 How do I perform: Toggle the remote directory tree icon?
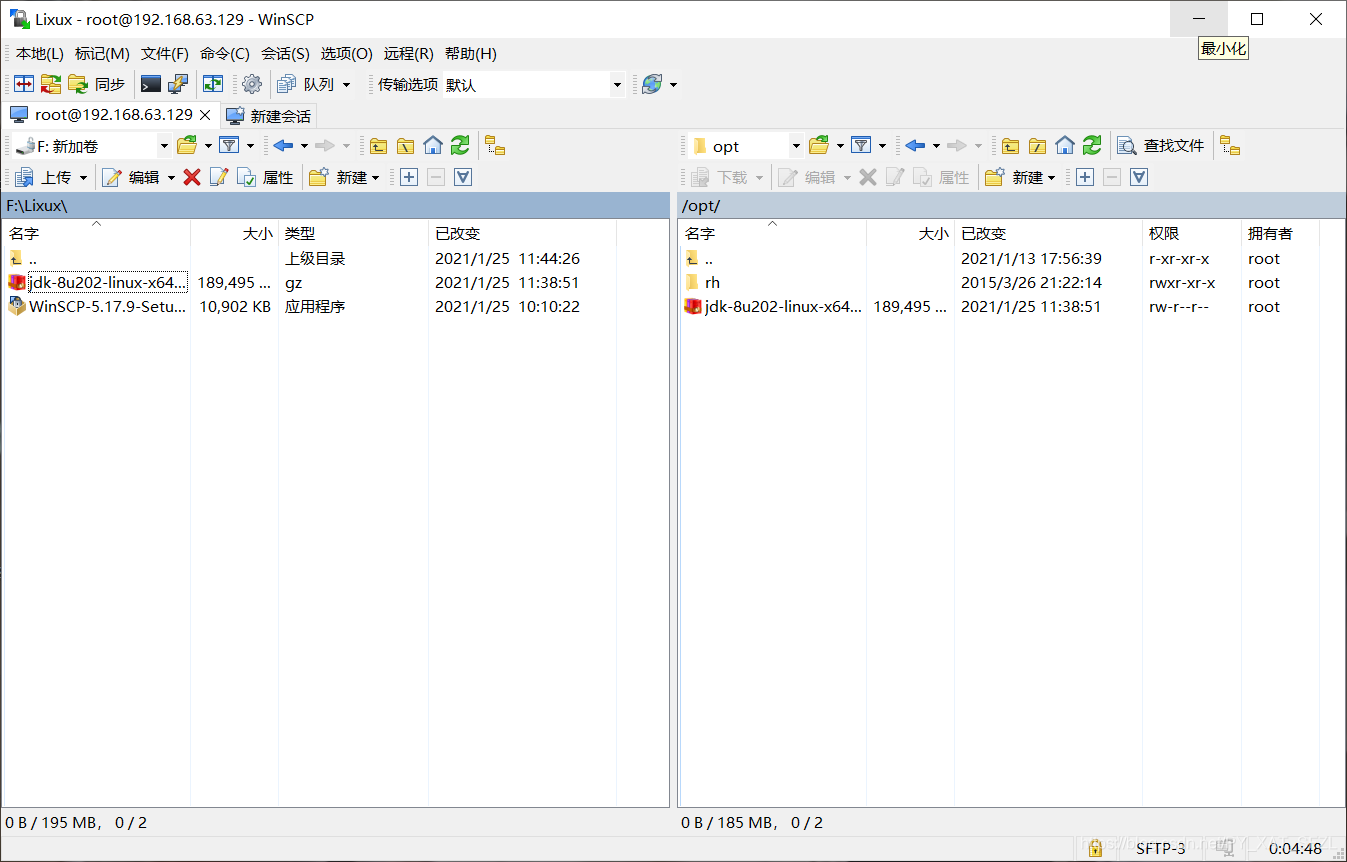pos(1230,146)
